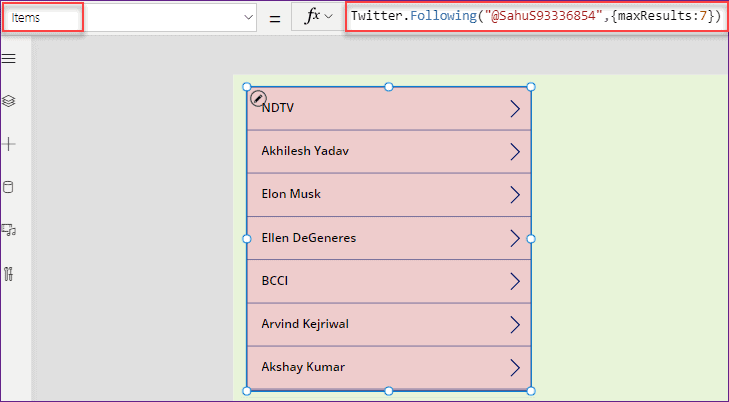Viewport: 729px width, 402px height.
Task: Click the arrow next to Elon Musk
Action: (515, 195)
